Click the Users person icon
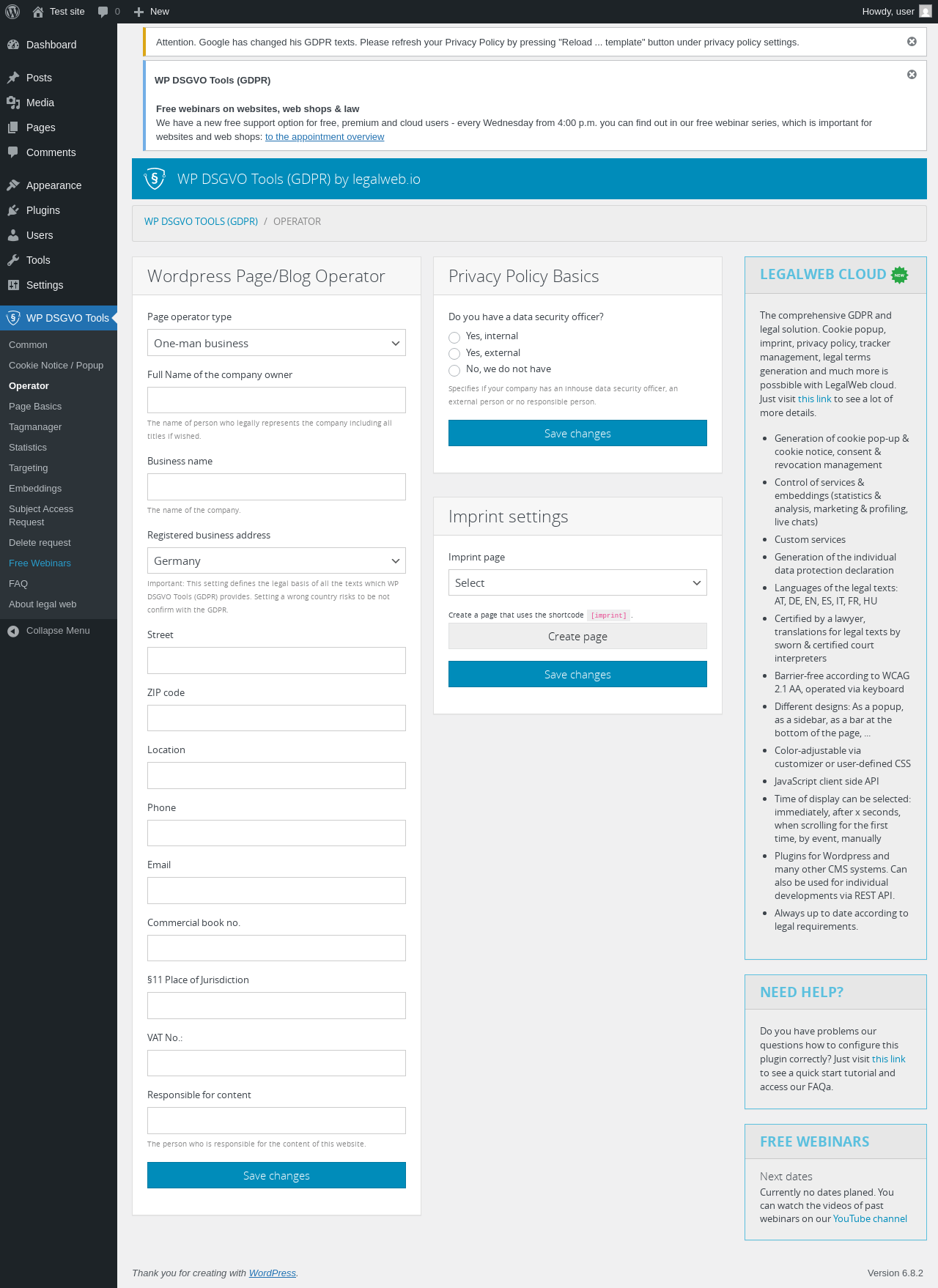 (x=13, y=235)
